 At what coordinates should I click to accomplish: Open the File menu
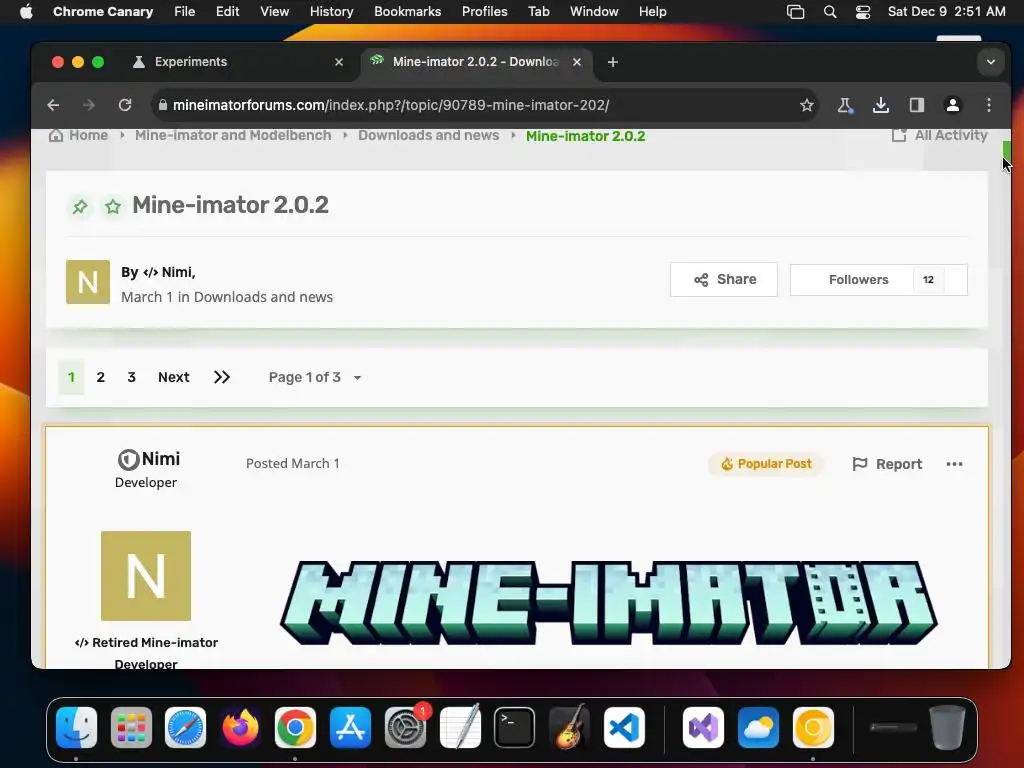185,11
